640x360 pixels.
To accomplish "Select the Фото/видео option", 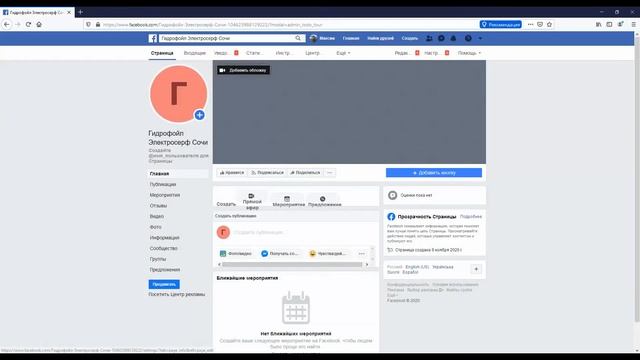I will 236,253.
